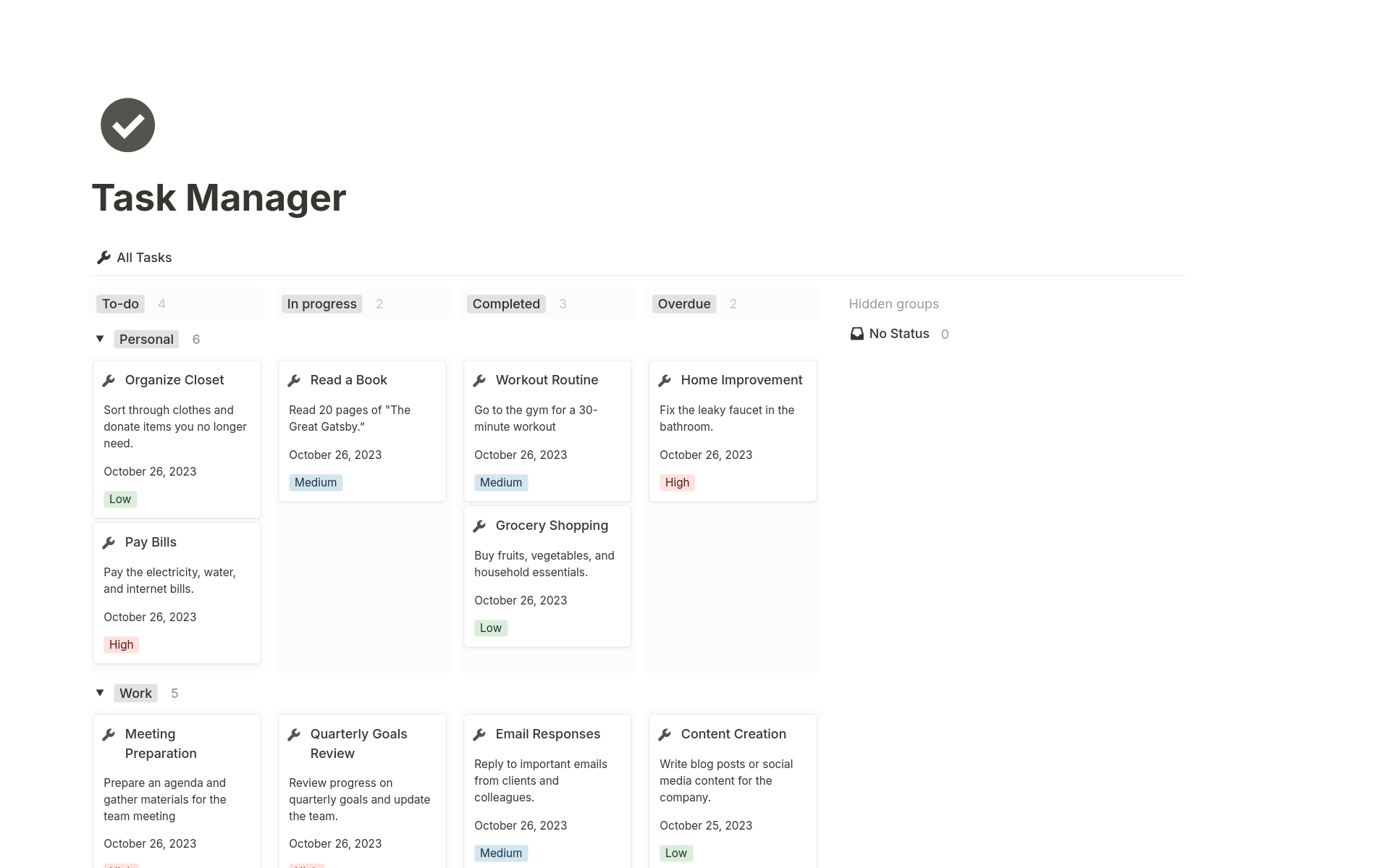Toggle the Medium tag on Read a Book
The image size is (1390, 868).
click(x=315, y=482)
